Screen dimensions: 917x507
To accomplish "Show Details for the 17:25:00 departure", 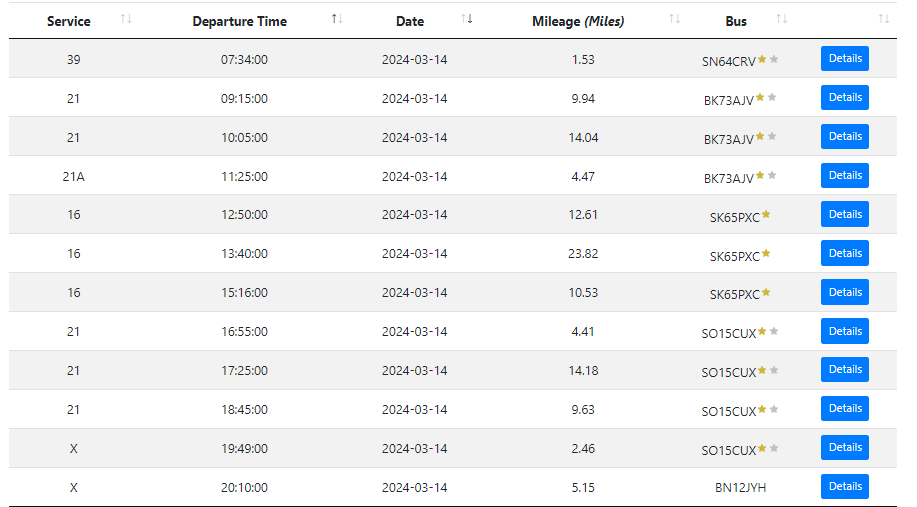I will click(x=844, y=370).
